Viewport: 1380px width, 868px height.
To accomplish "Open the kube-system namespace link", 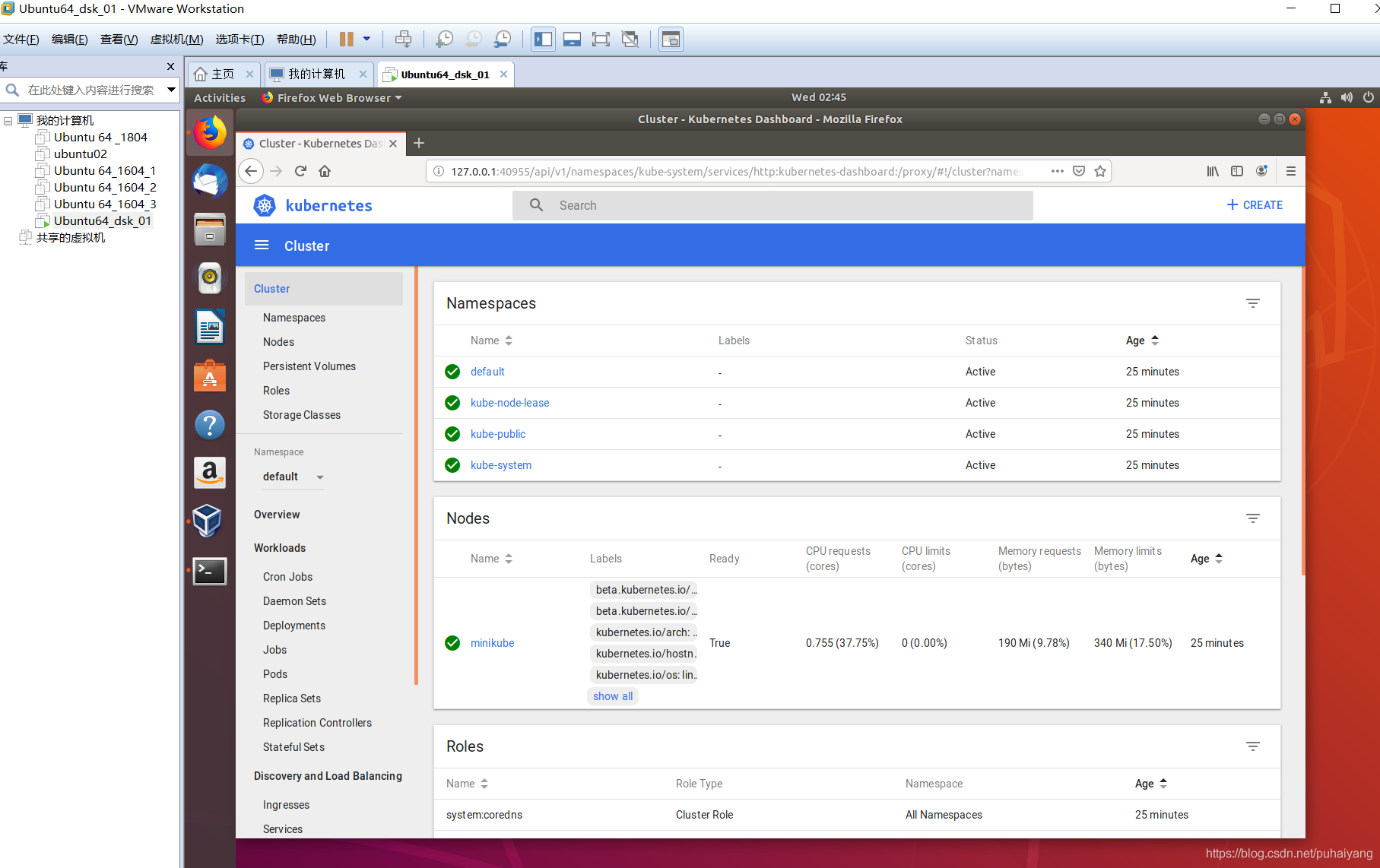I will pos(501,465).
